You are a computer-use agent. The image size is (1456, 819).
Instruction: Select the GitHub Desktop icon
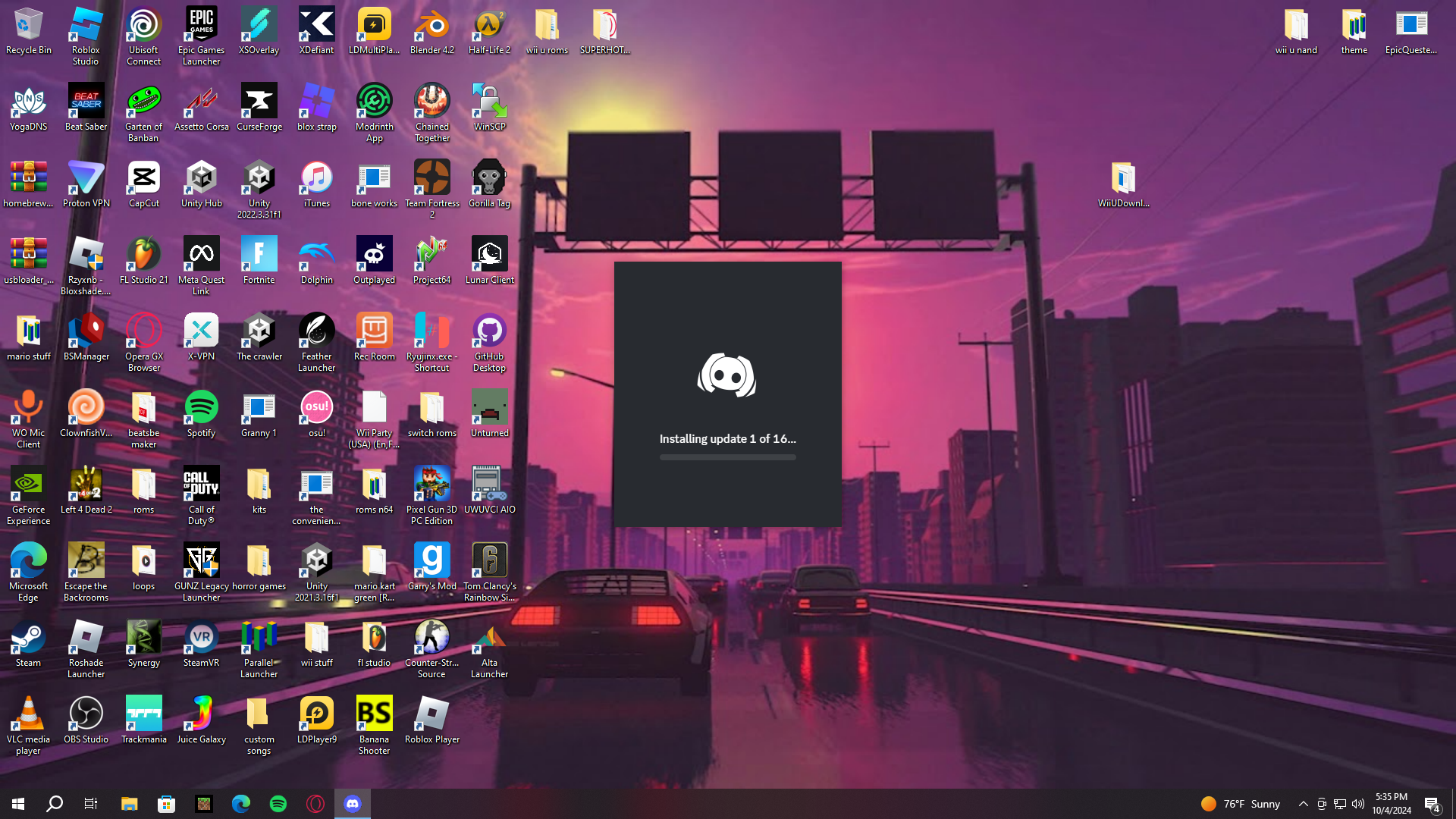[489, 344]
